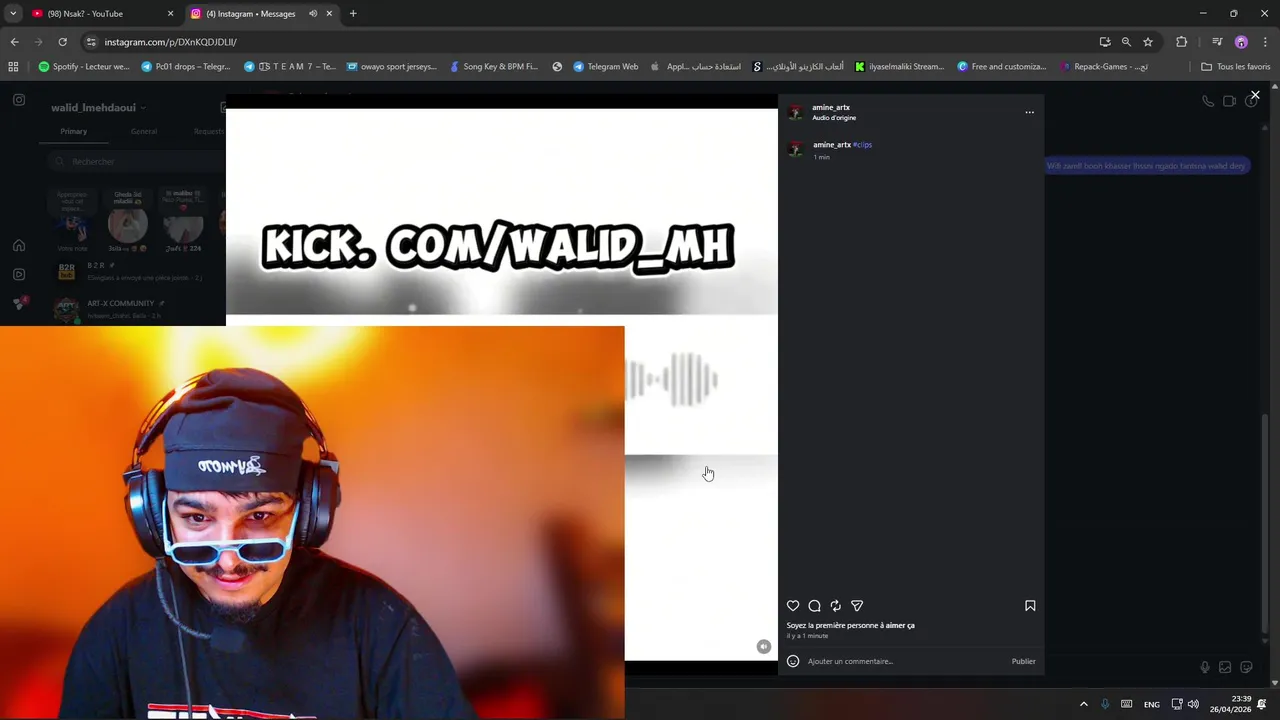
Task: Open Messages icon with notification badge
Action: click(x=19, y=303)
